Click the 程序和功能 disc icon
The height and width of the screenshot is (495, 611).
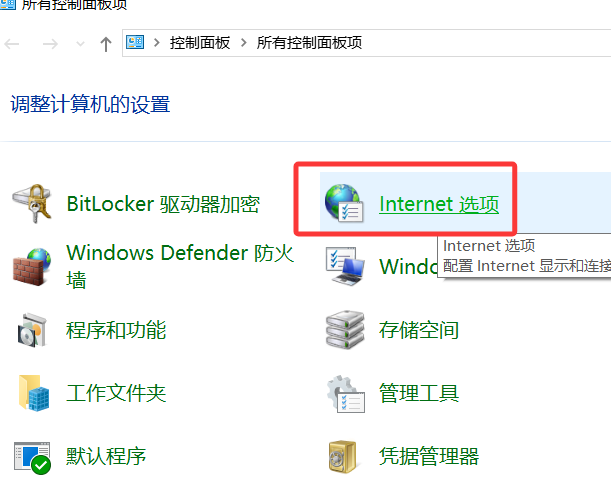click(32, 330)
